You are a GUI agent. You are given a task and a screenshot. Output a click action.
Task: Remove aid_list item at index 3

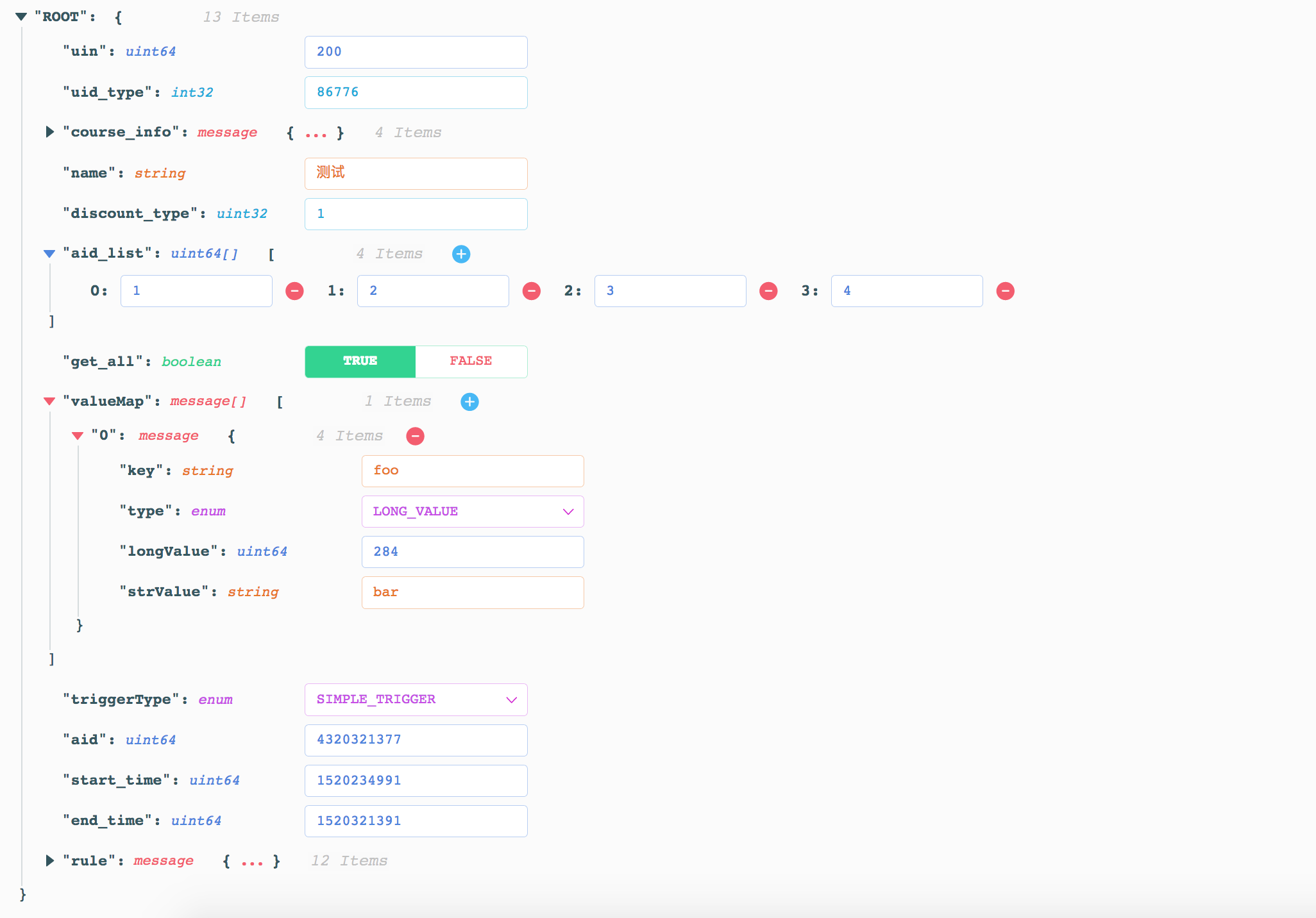[1005, 291]
